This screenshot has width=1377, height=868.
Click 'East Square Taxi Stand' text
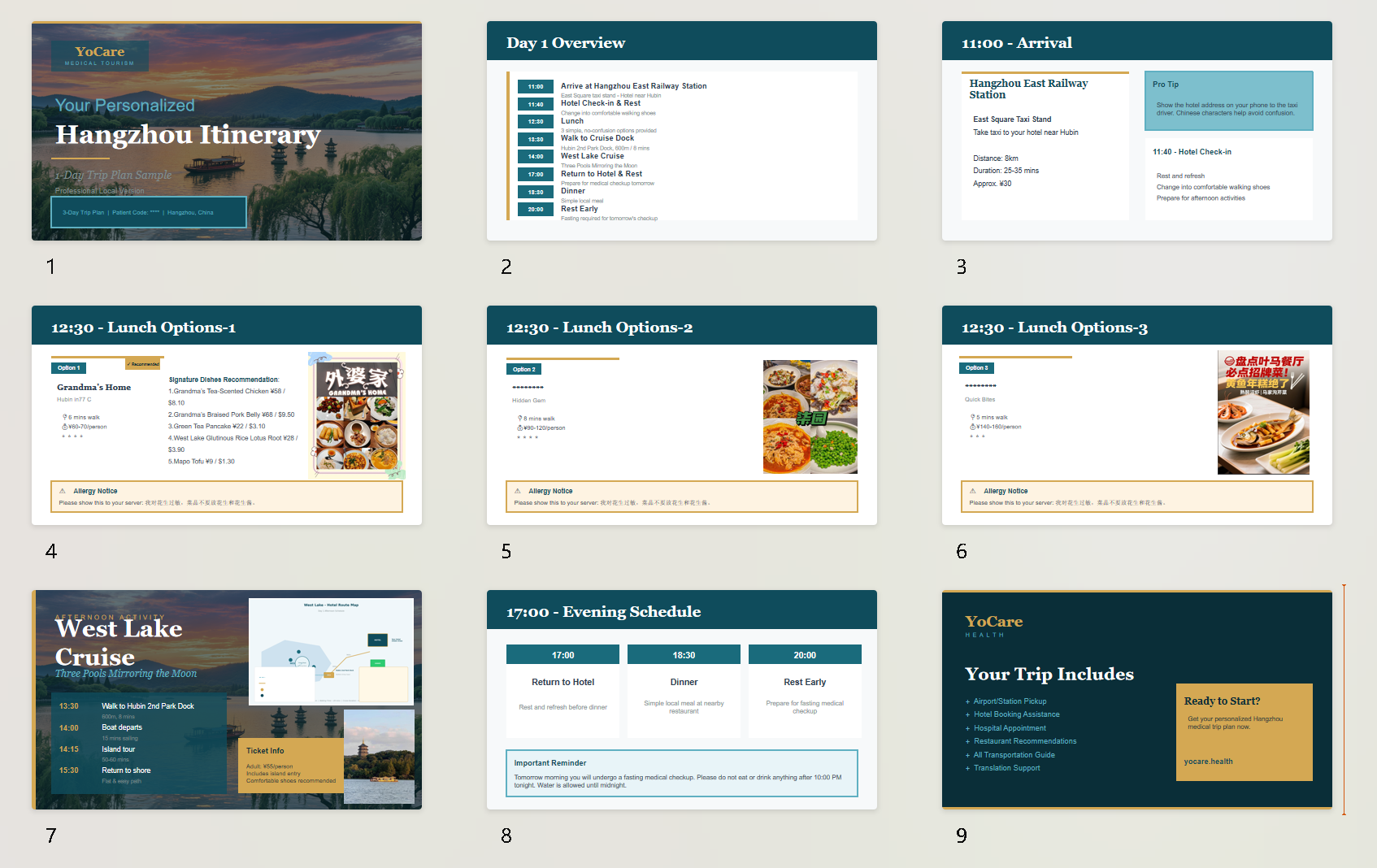click(1012, 119)
